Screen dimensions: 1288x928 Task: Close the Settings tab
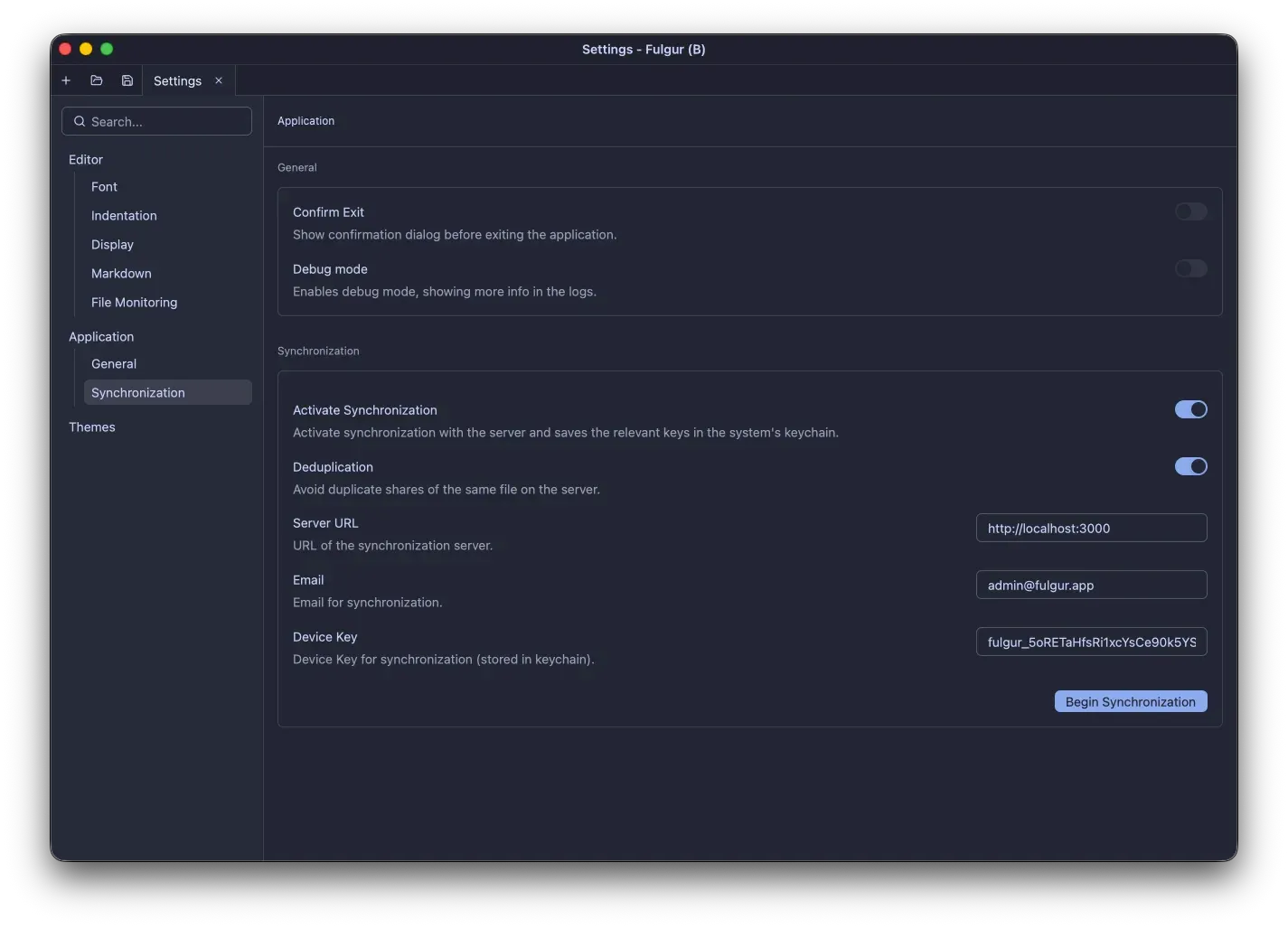tap(218, 80)
